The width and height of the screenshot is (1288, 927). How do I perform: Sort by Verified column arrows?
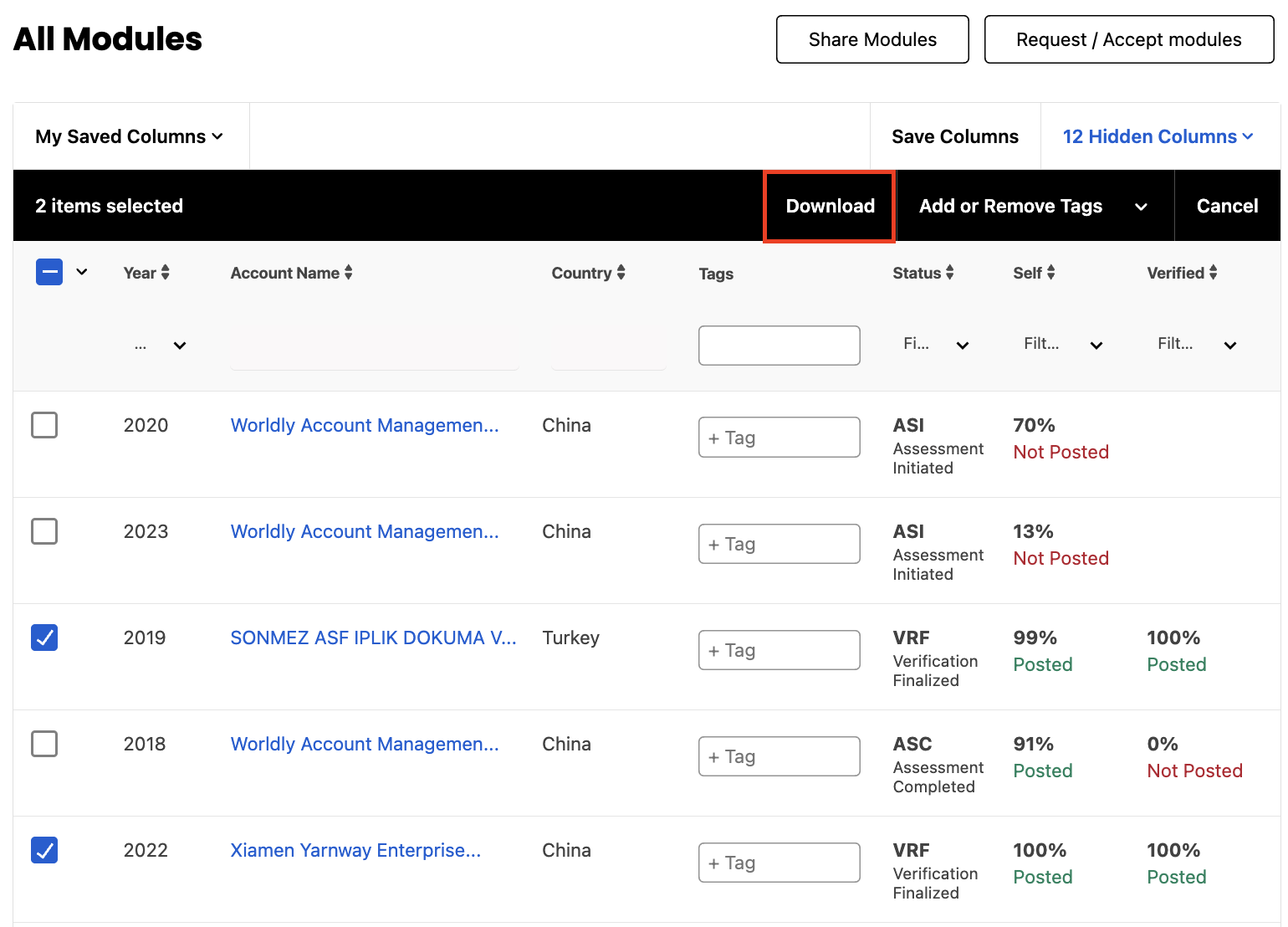[1213, 273]
